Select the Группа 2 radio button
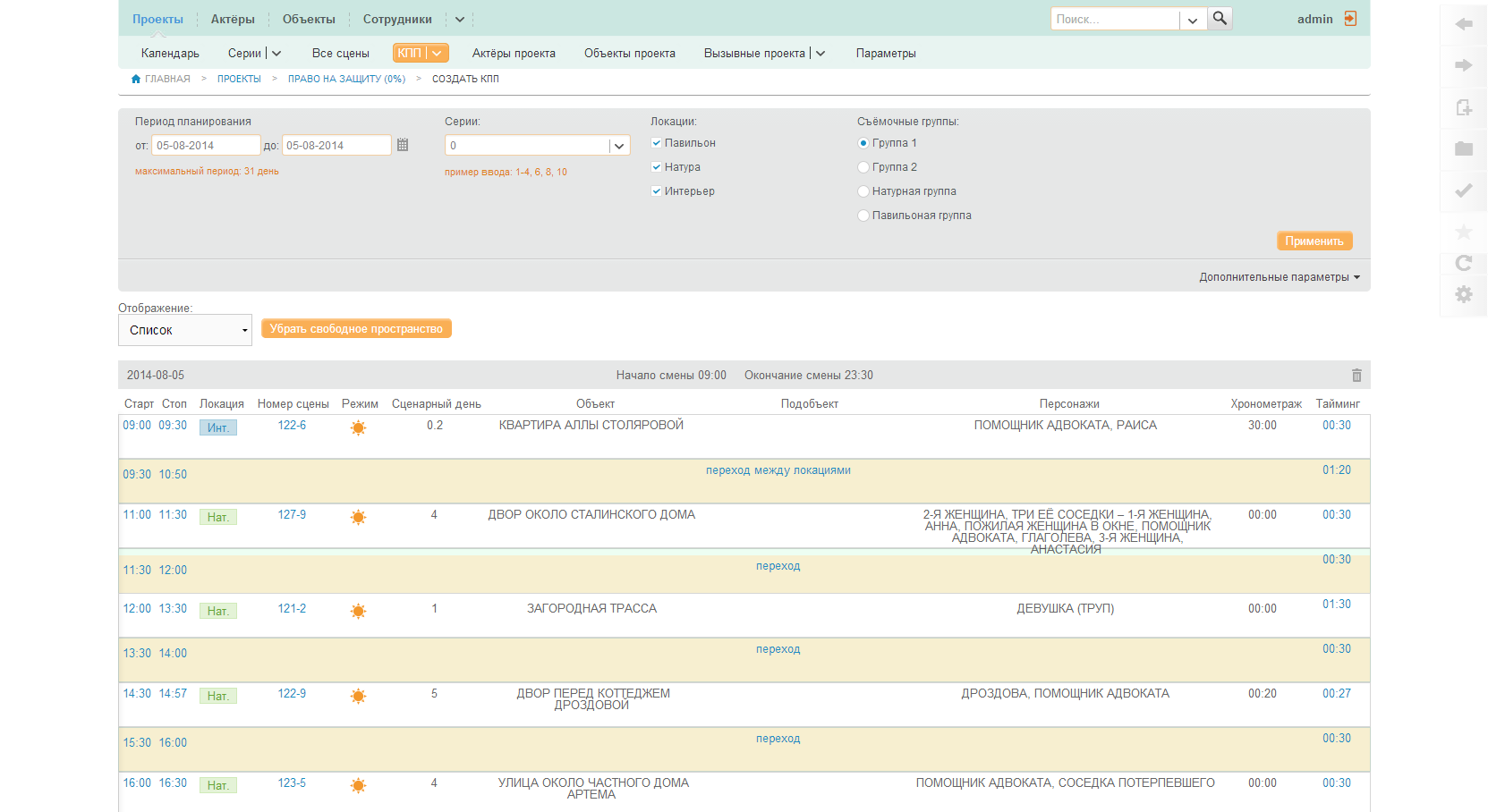The width and height of the screenshot is (1488, 812). tap(863, 167)
